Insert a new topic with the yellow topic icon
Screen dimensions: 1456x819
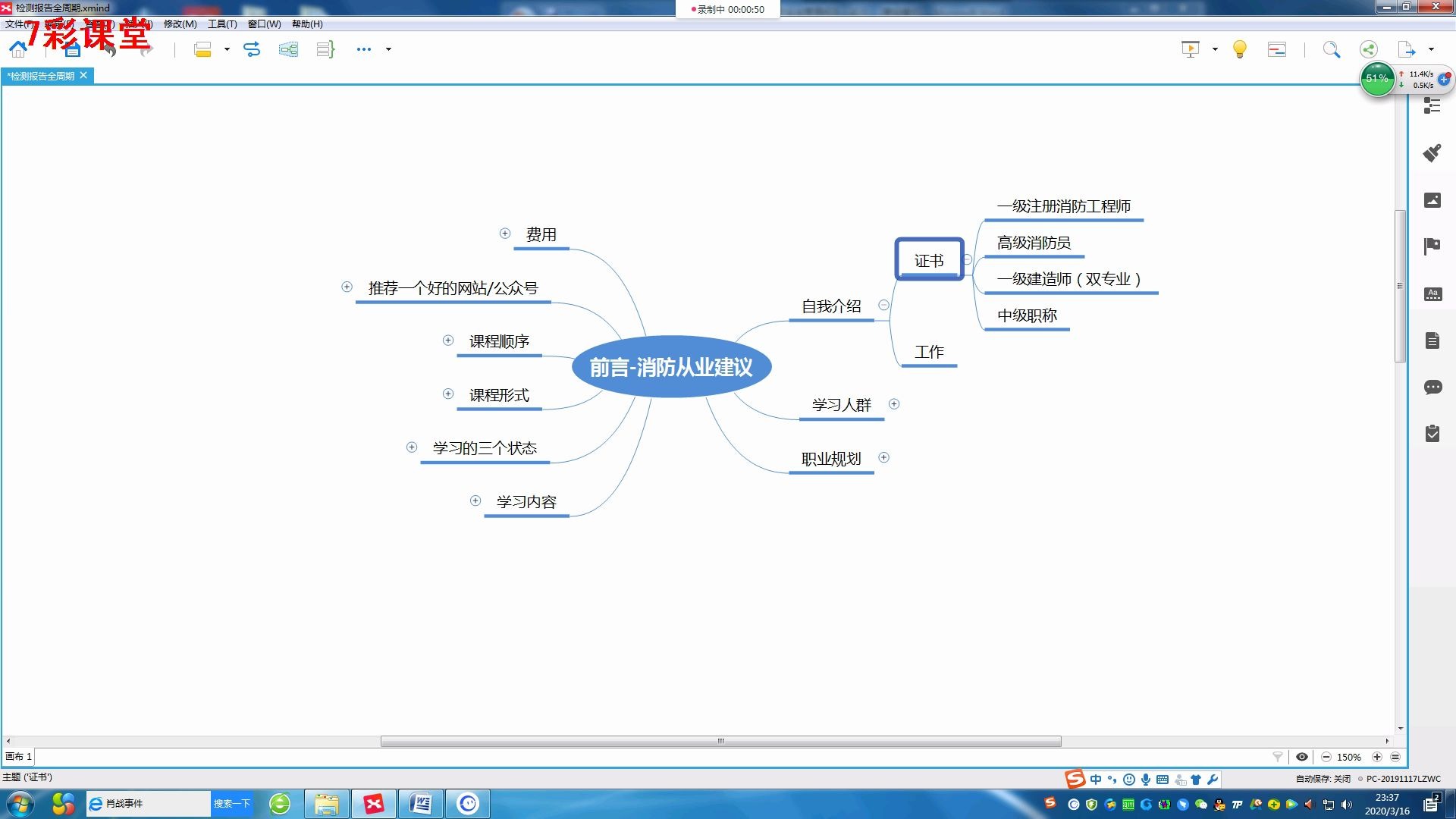pos(202,49)
